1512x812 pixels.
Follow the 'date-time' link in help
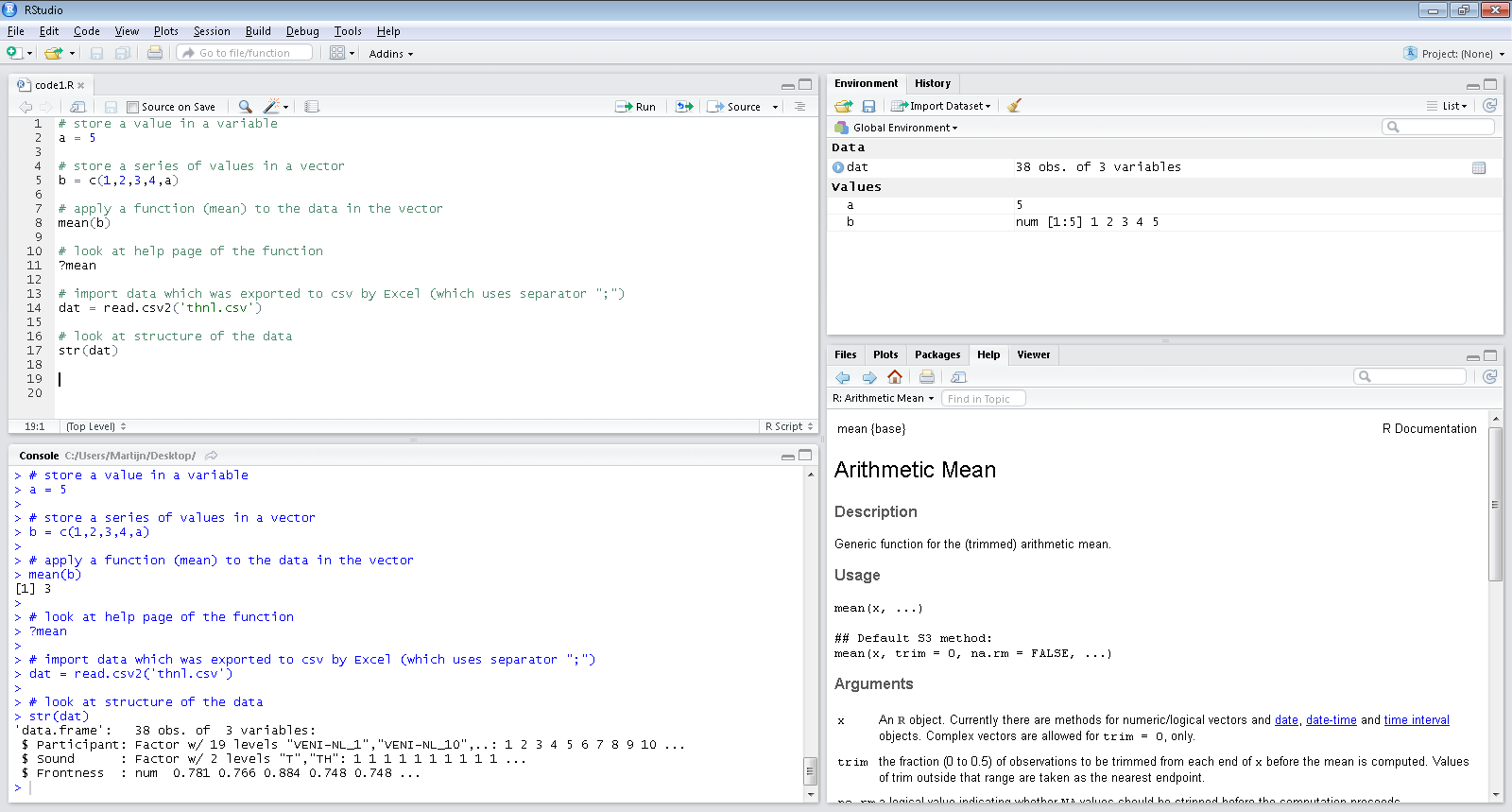tap(1332, 720)
